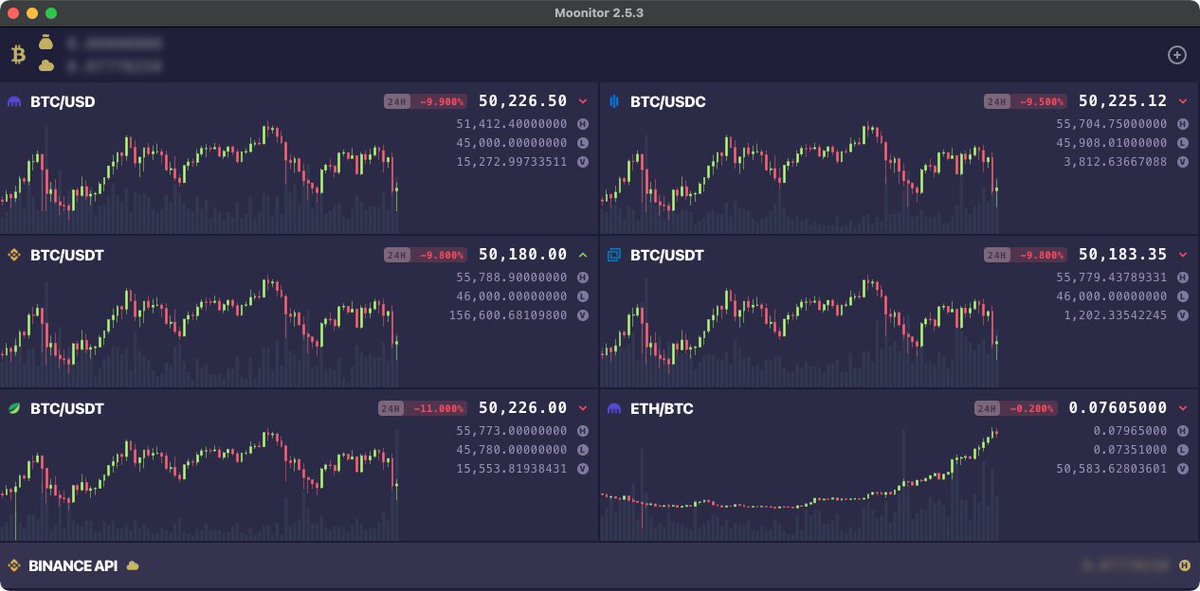Click the Kraken icon beside BTC/USD

tap(14, 102)
